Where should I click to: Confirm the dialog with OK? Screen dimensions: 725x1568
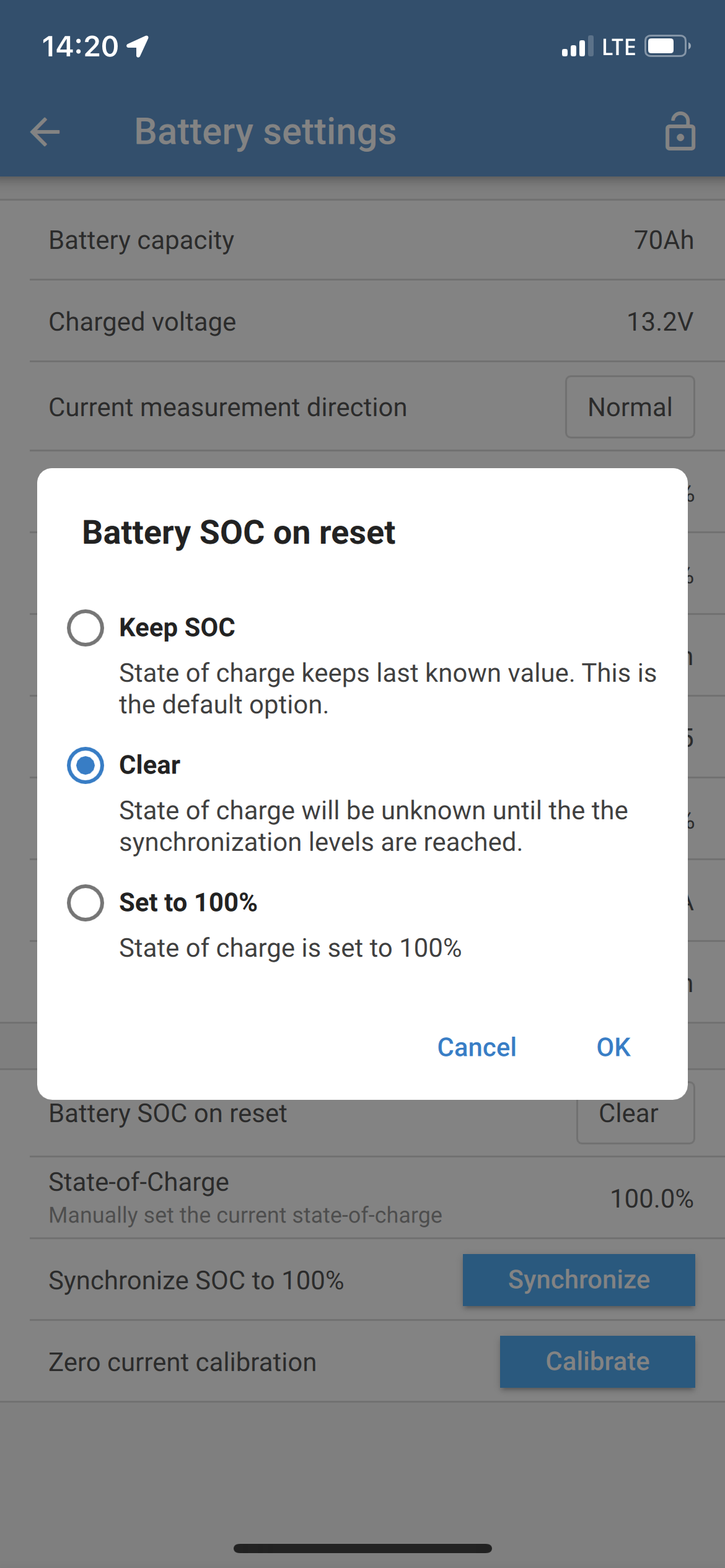tap(613, 1047)
